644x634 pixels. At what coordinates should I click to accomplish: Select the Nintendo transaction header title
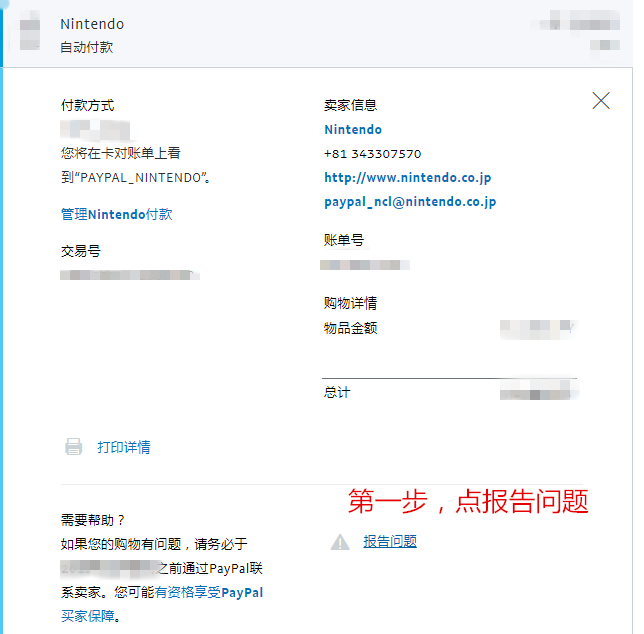[92, 24]
